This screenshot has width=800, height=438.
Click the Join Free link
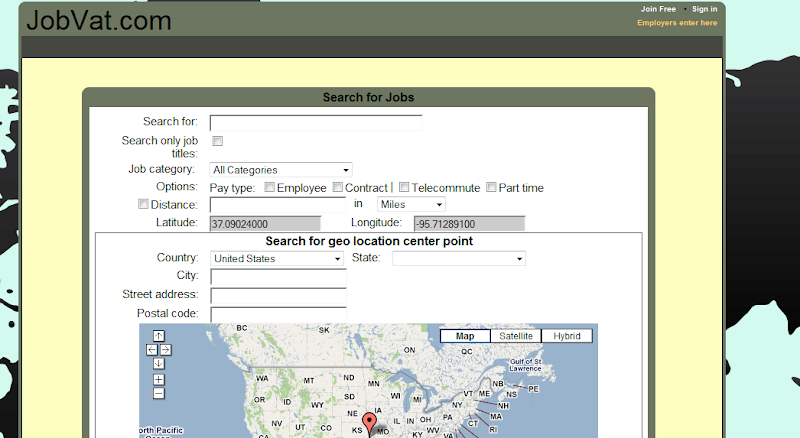(658, 9)
